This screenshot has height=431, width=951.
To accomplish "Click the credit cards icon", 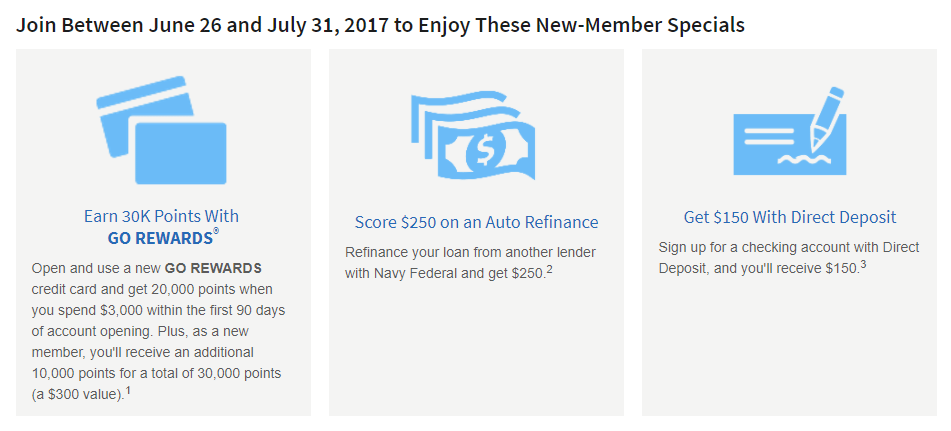I will [161, 130].
